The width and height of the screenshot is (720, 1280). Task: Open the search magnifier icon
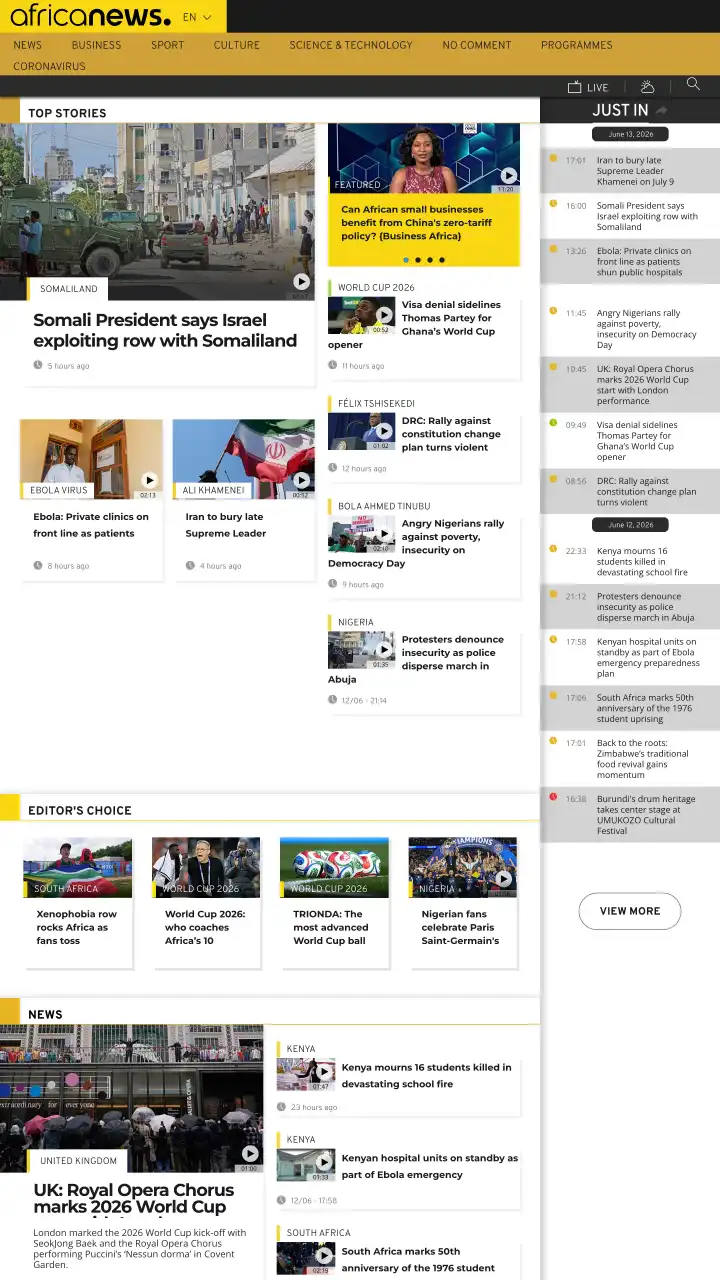(x=693, y=85)
